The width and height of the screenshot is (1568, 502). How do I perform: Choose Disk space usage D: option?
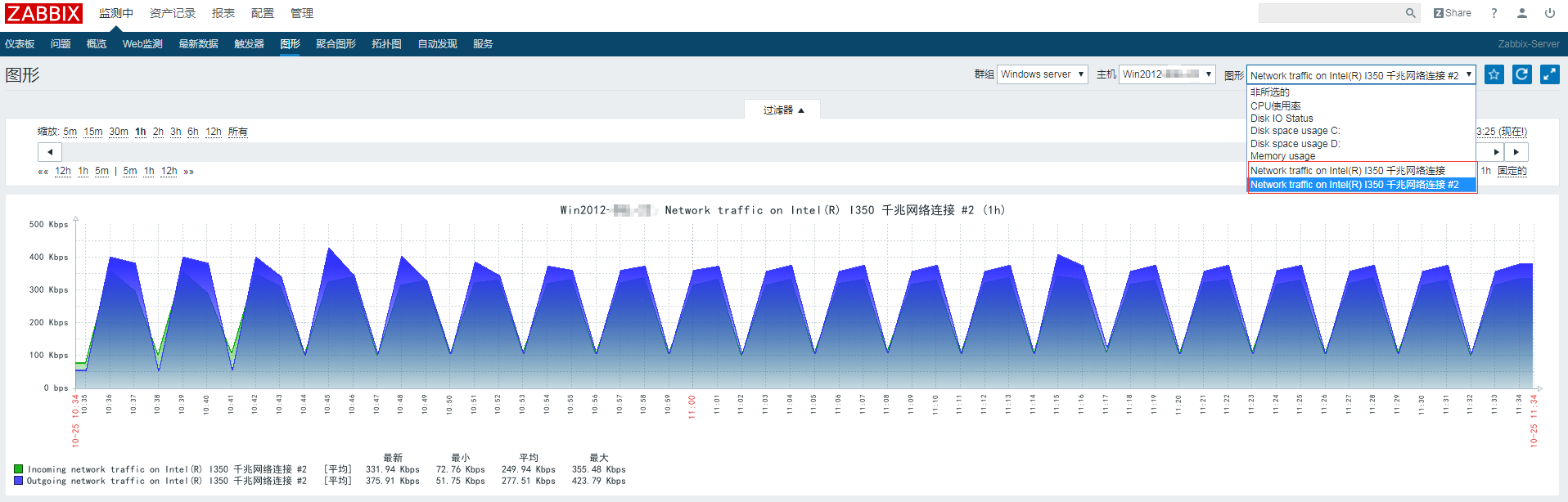pyautogui.click(x=1361, y=144)
